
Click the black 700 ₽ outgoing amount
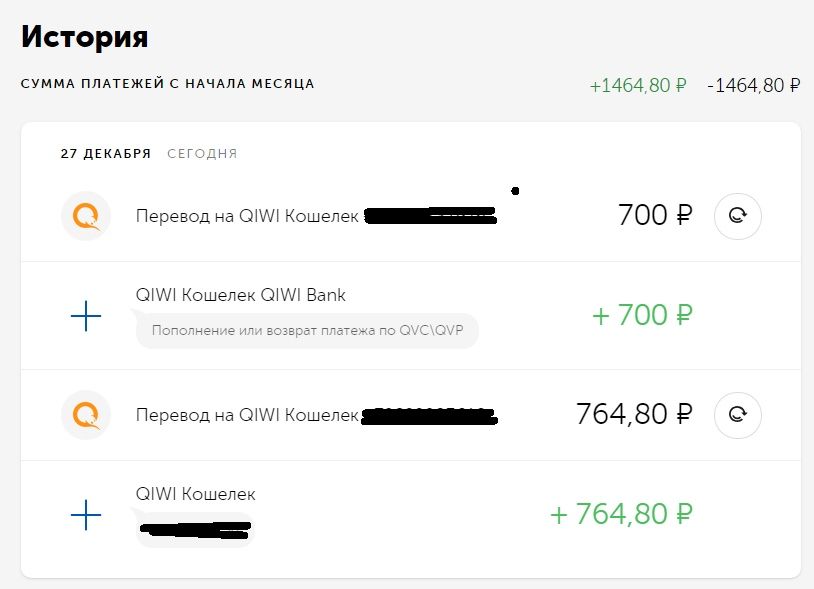(655, 215)
